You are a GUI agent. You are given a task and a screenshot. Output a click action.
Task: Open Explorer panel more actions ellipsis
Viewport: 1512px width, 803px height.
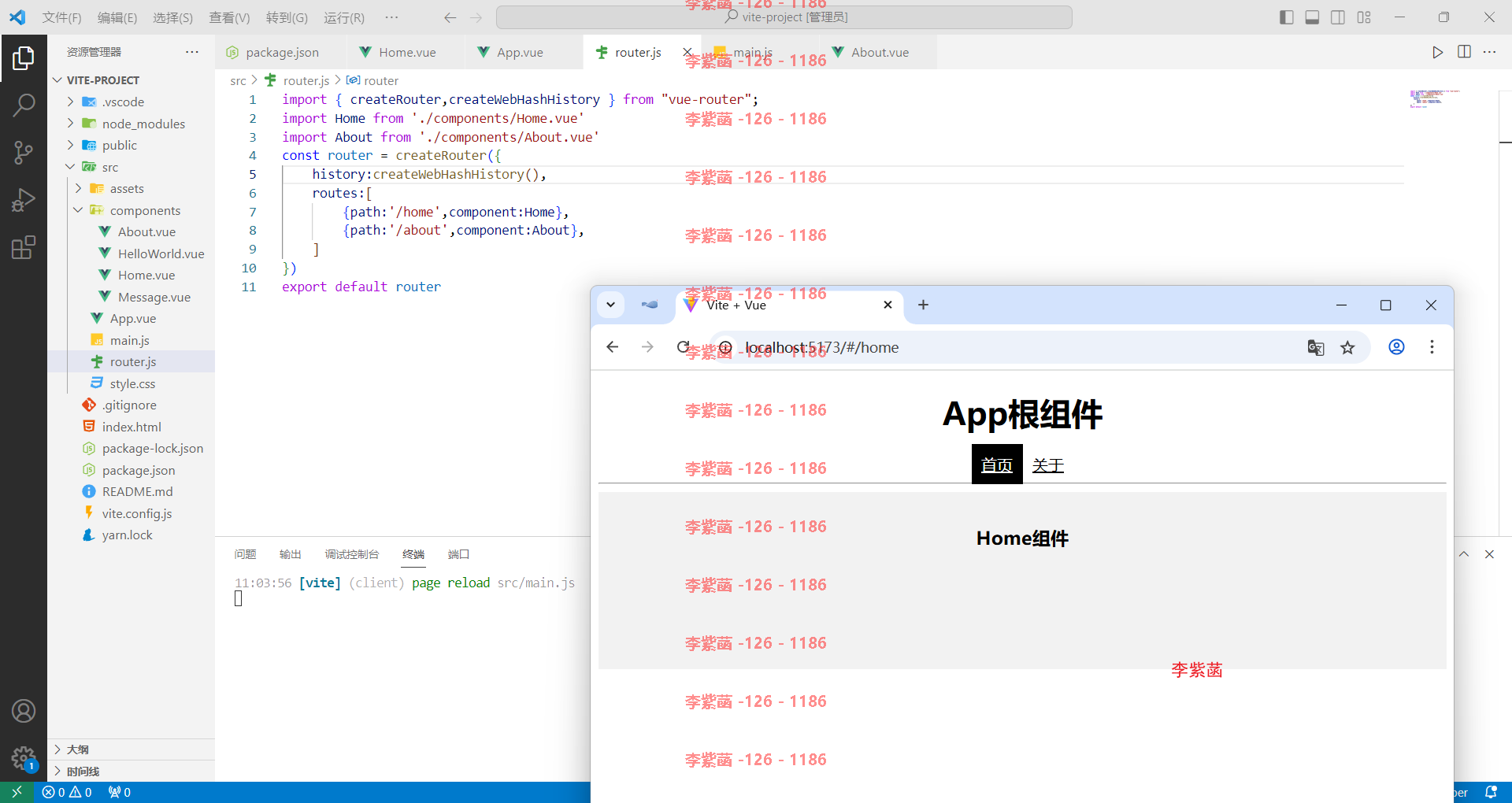coord(192,52)
